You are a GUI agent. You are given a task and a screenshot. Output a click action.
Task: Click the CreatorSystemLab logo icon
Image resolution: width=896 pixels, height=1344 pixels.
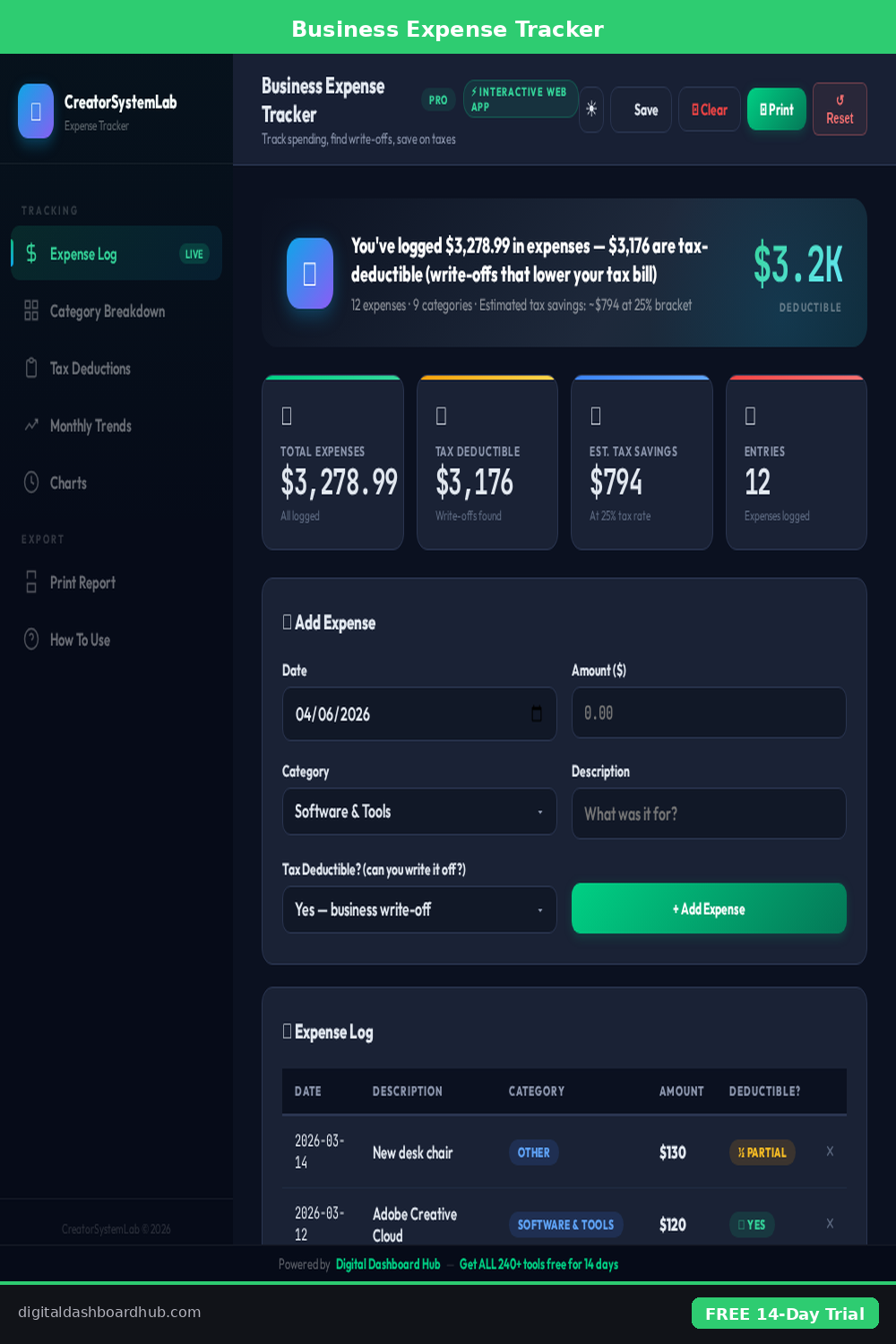coord(36,111)
